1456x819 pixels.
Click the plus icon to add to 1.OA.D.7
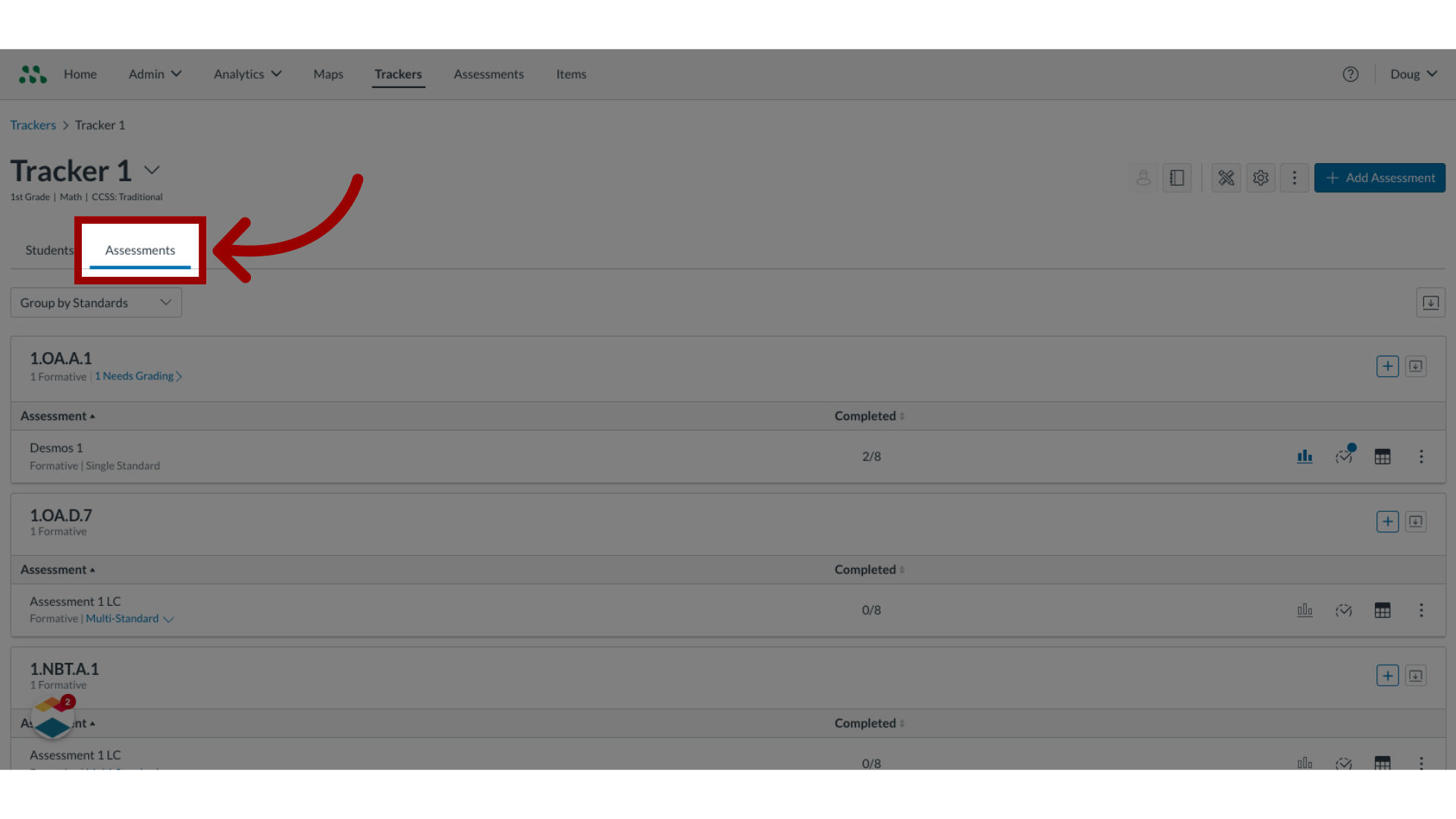pyautogui.click(x=1388, y=521)
